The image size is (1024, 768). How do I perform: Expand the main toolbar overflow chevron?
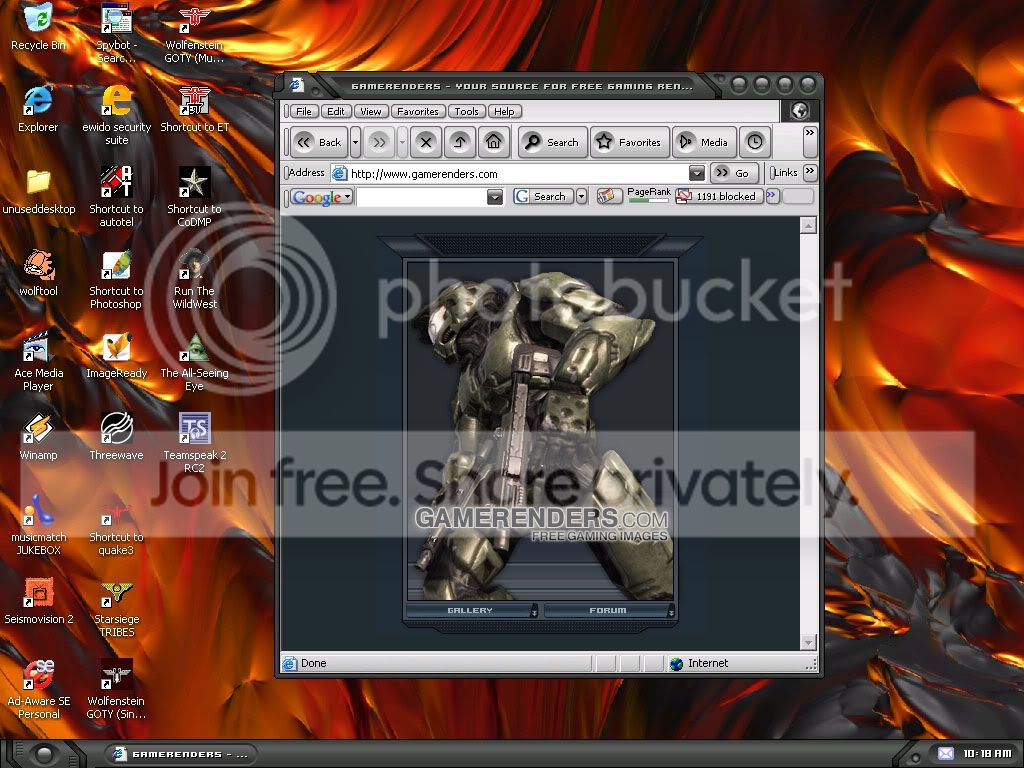810,142
